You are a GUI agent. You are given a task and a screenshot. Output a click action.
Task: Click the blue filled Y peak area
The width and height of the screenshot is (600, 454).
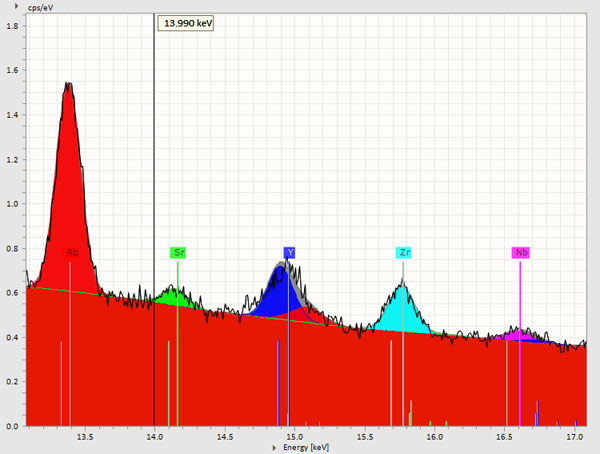click(278, 290)
